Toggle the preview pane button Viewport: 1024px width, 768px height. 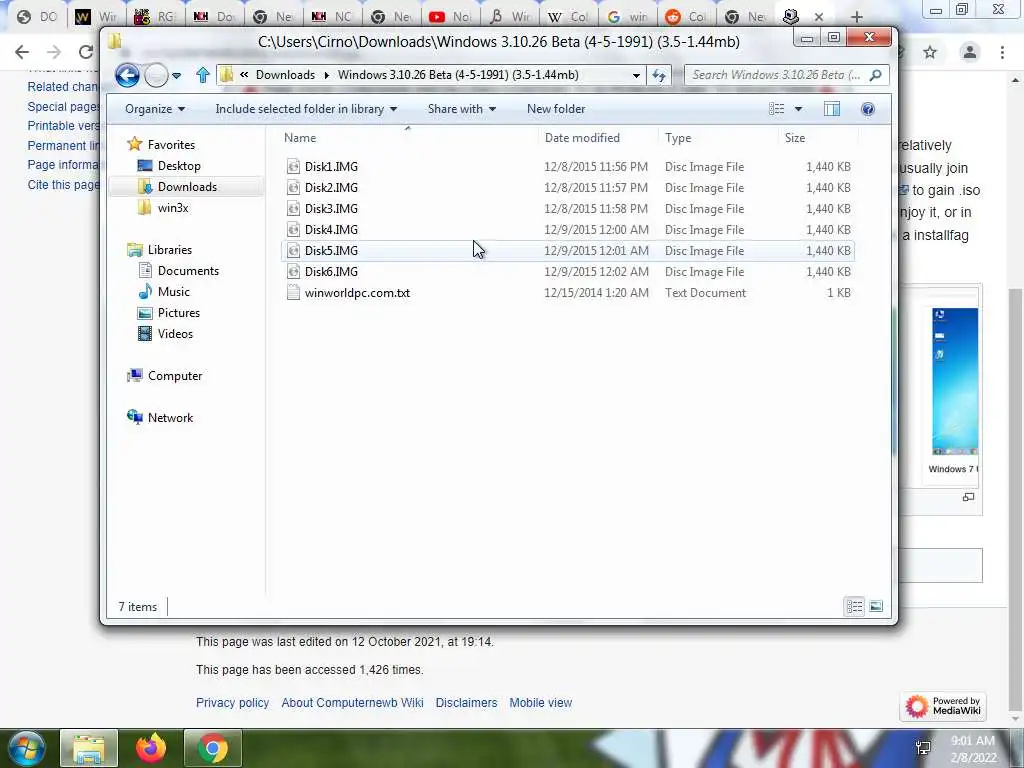point(832,109)
